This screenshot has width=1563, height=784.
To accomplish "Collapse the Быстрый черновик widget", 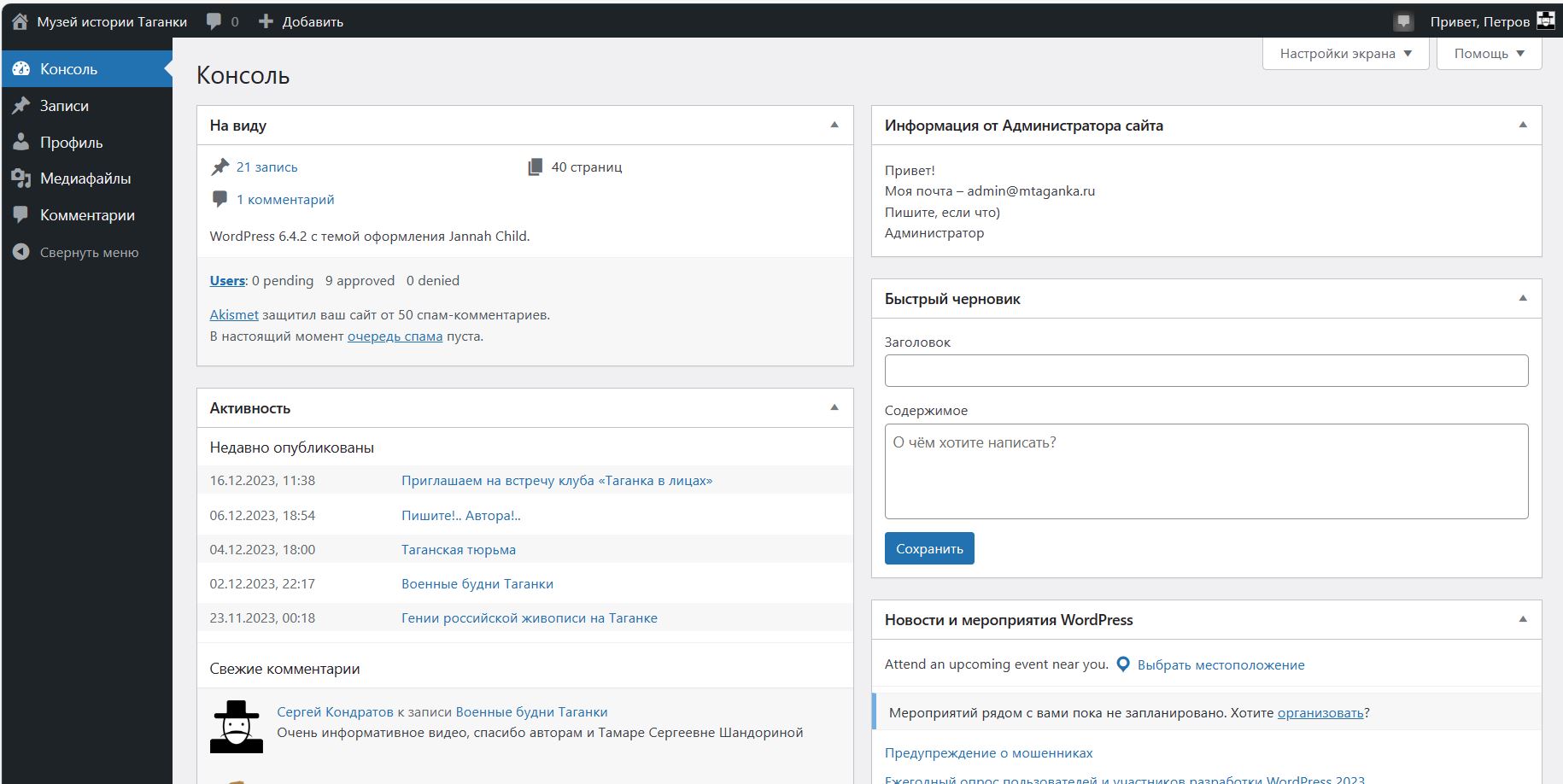I will coord(1523,298).
